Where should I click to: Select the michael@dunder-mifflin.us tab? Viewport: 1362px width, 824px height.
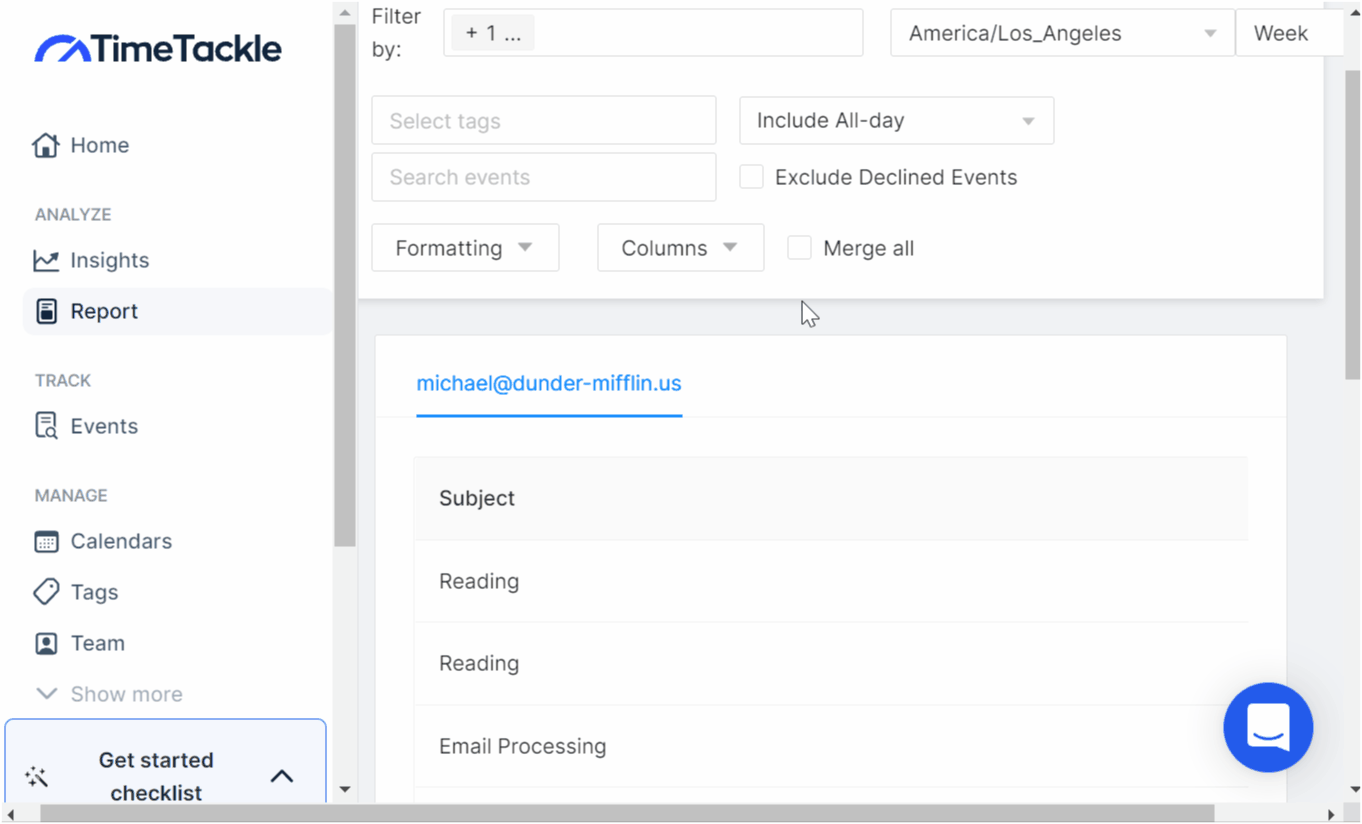549,383
